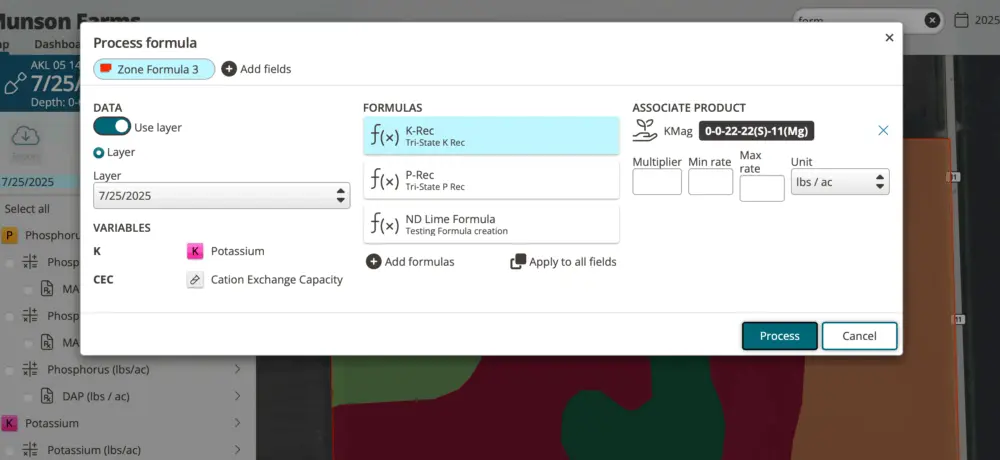Click the plus icon beside Add fields
Viewport: 1000px width, 460px height.
coord(229,69)
